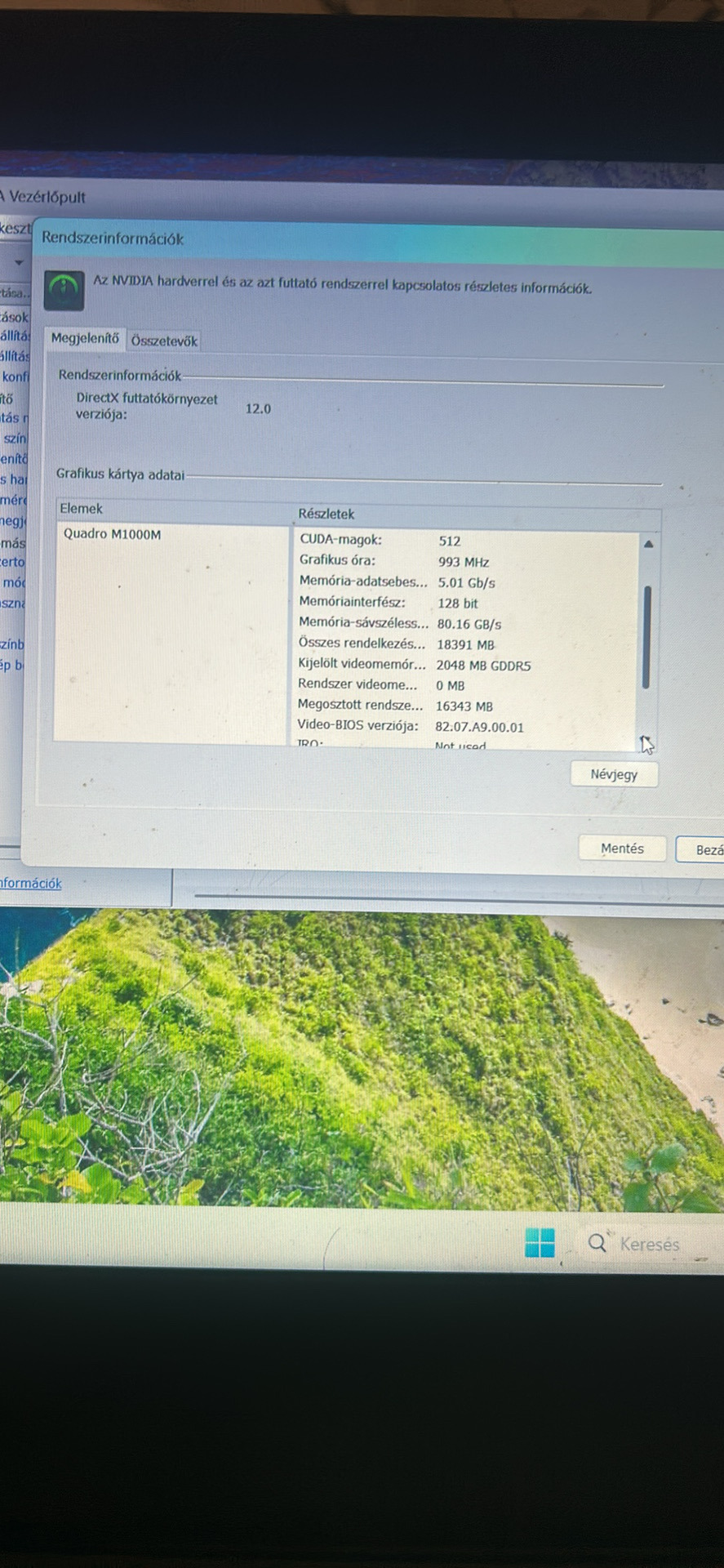Select the Memória-adatsebesség 5.01 Gb/s row
The height and width of the screenshot is (1568, 724).
[x=465, y=582]
